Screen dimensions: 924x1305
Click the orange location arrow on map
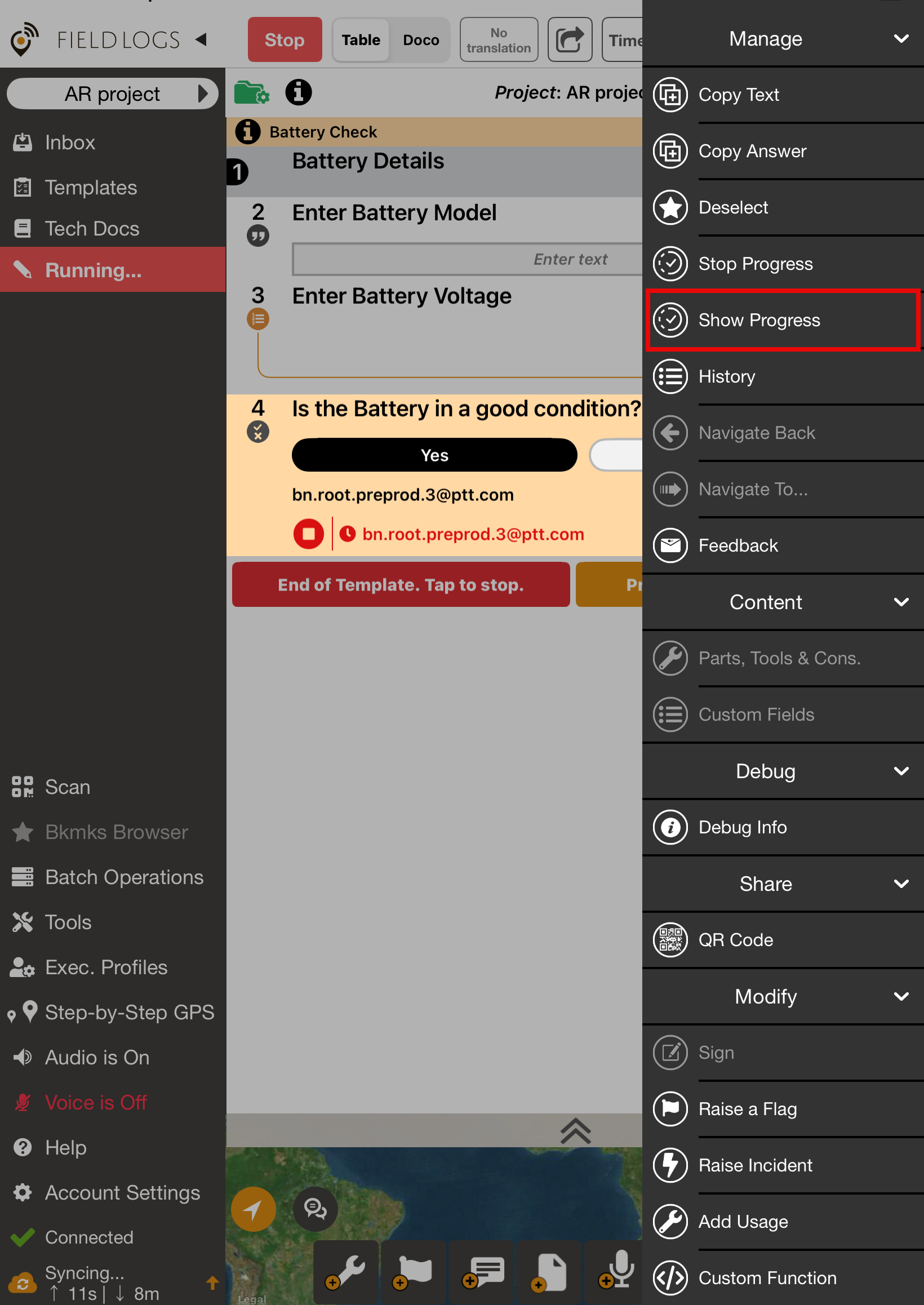click(253, 1209)
